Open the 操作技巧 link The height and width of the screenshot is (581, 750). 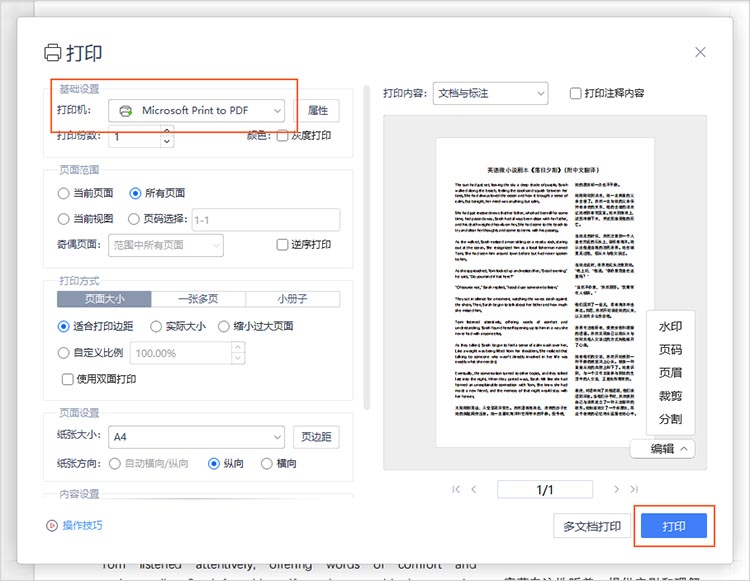[82, 526]
